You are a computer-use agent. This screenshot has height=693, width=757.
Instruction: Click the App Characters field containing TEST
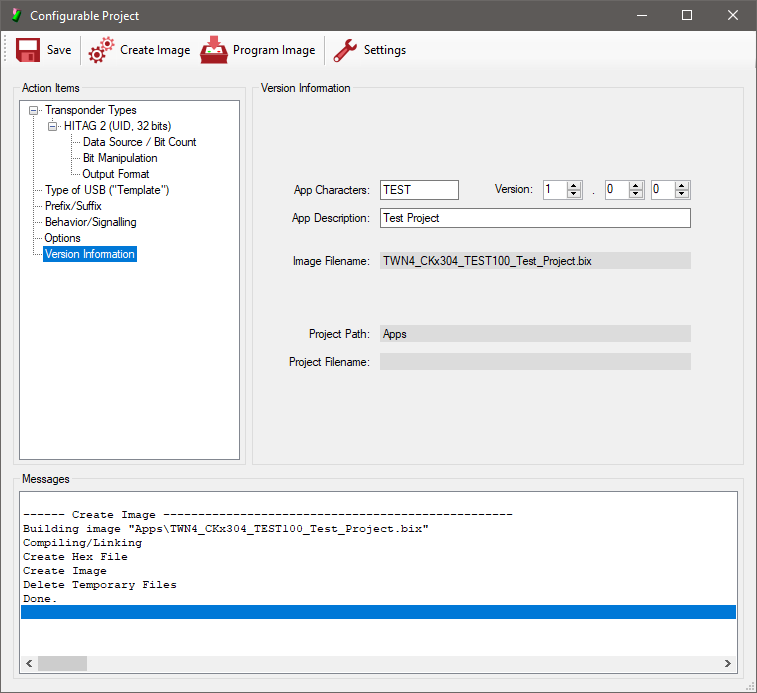(x=419, y=190)
